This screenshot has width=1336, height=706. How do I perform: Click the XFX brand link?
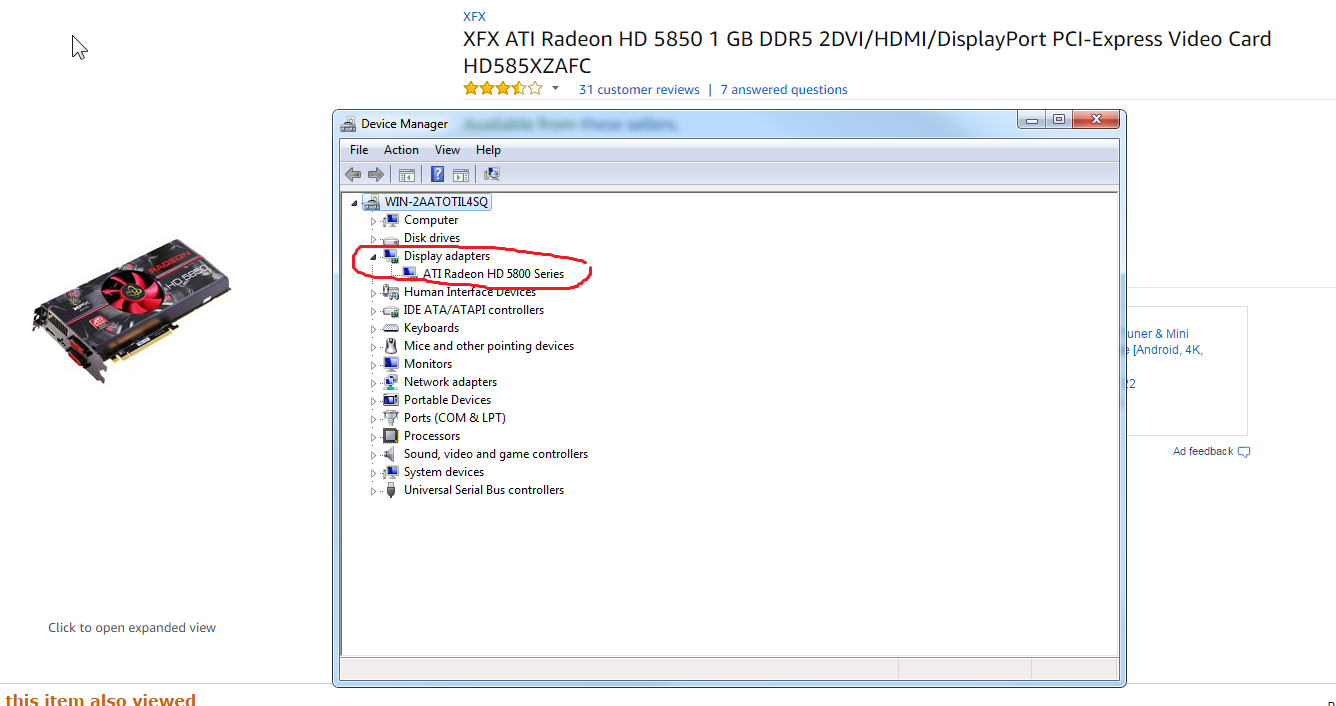point(474,17)
